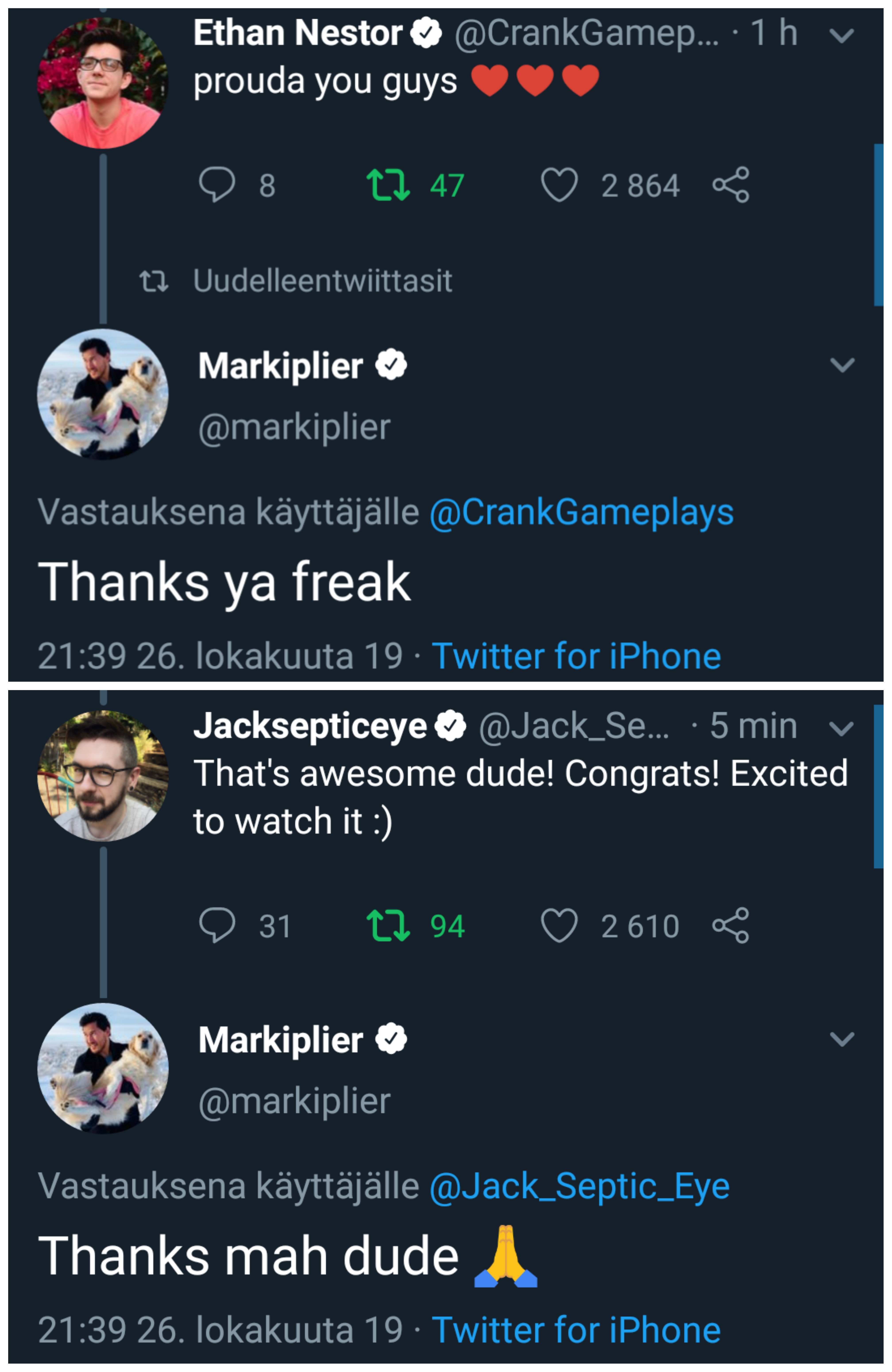Tap Twitter for iPhone under 'Thanks mah dude'

(576, 1330)
